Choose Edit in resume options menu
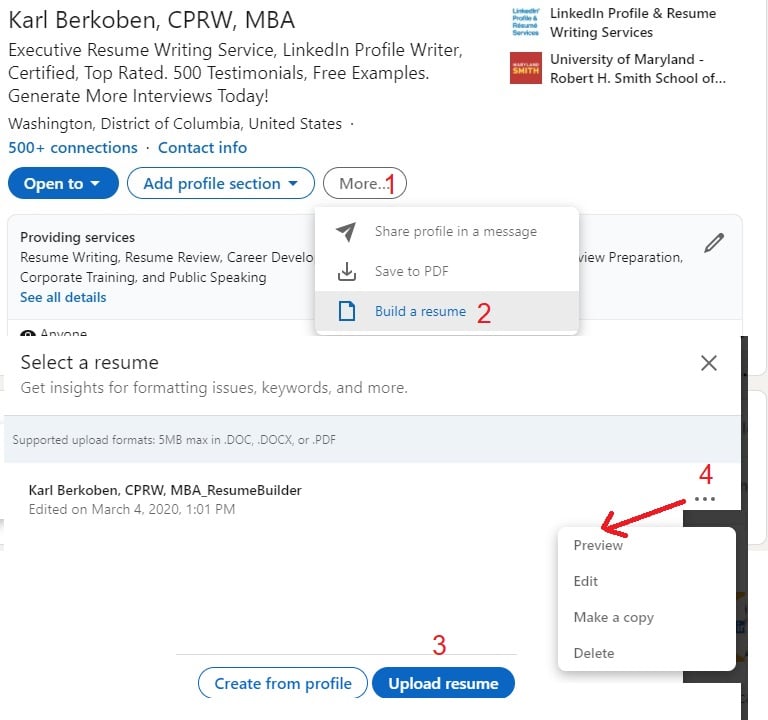The image size is (768, 720). (x=586, y=581)
